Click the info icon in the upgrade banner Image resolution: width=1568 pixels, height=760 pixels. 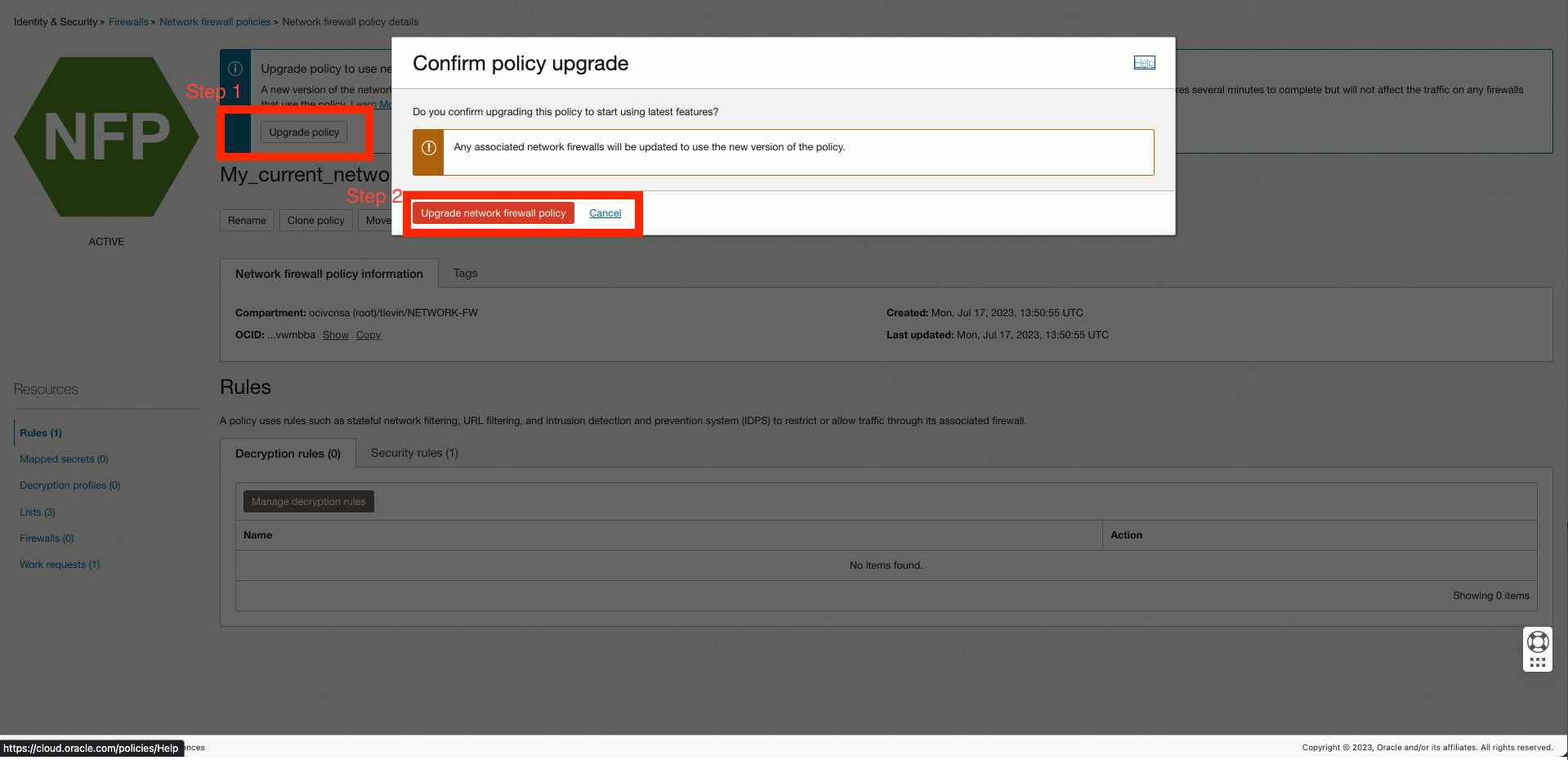point(235,68)
